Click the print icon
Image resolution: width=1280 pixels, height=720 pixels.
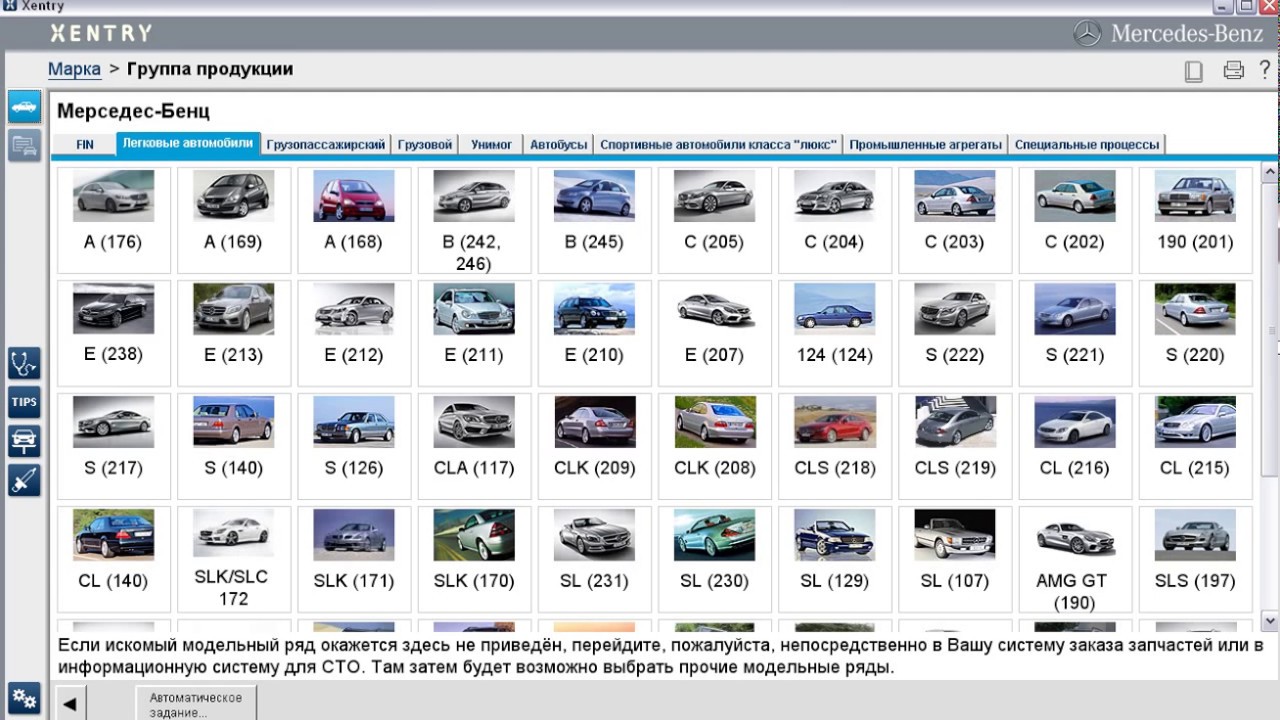pyautogui.click(x=1233, y=71)
